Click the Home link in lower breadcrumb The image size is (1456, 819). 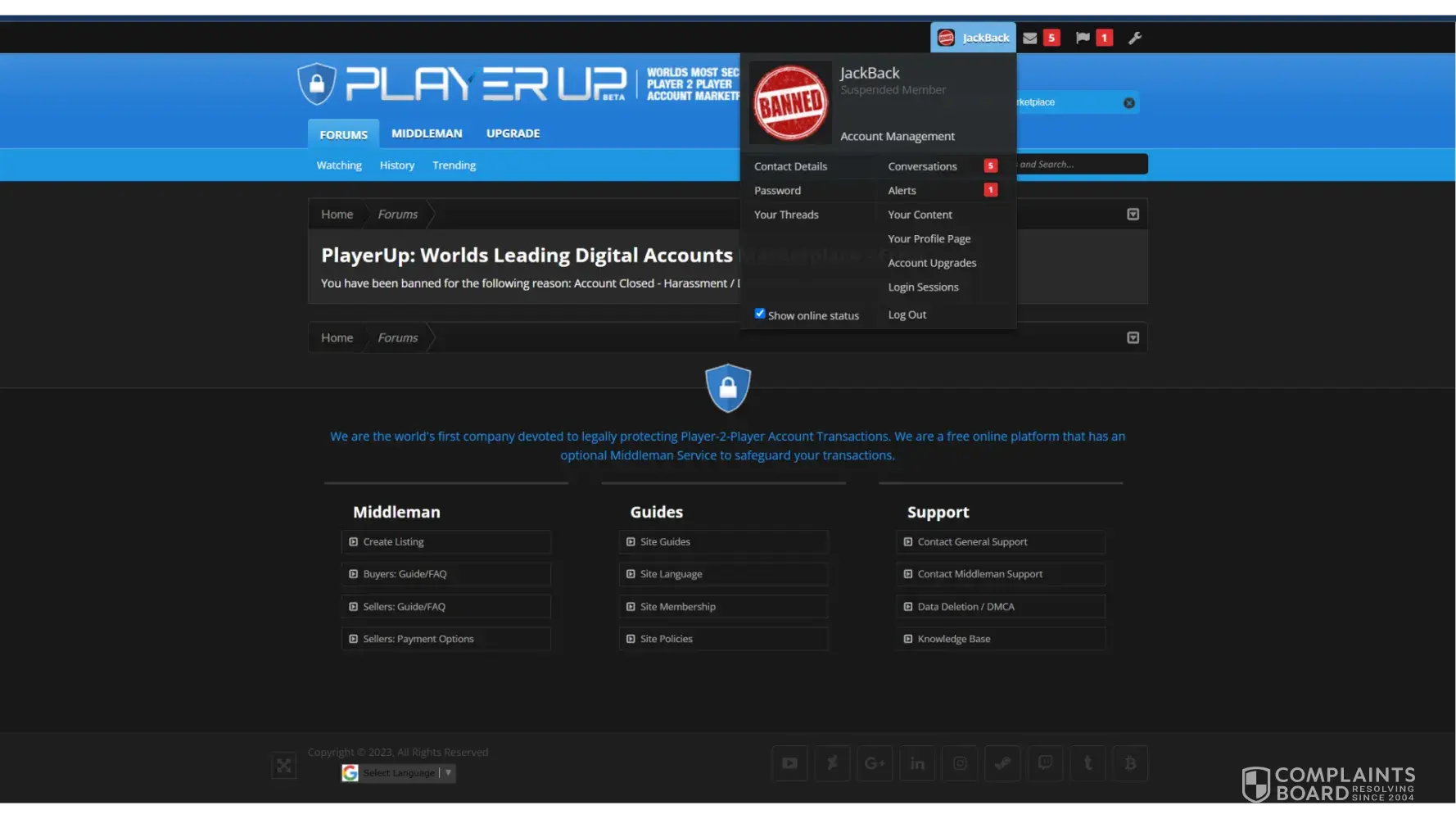click(x=337, y=337)
